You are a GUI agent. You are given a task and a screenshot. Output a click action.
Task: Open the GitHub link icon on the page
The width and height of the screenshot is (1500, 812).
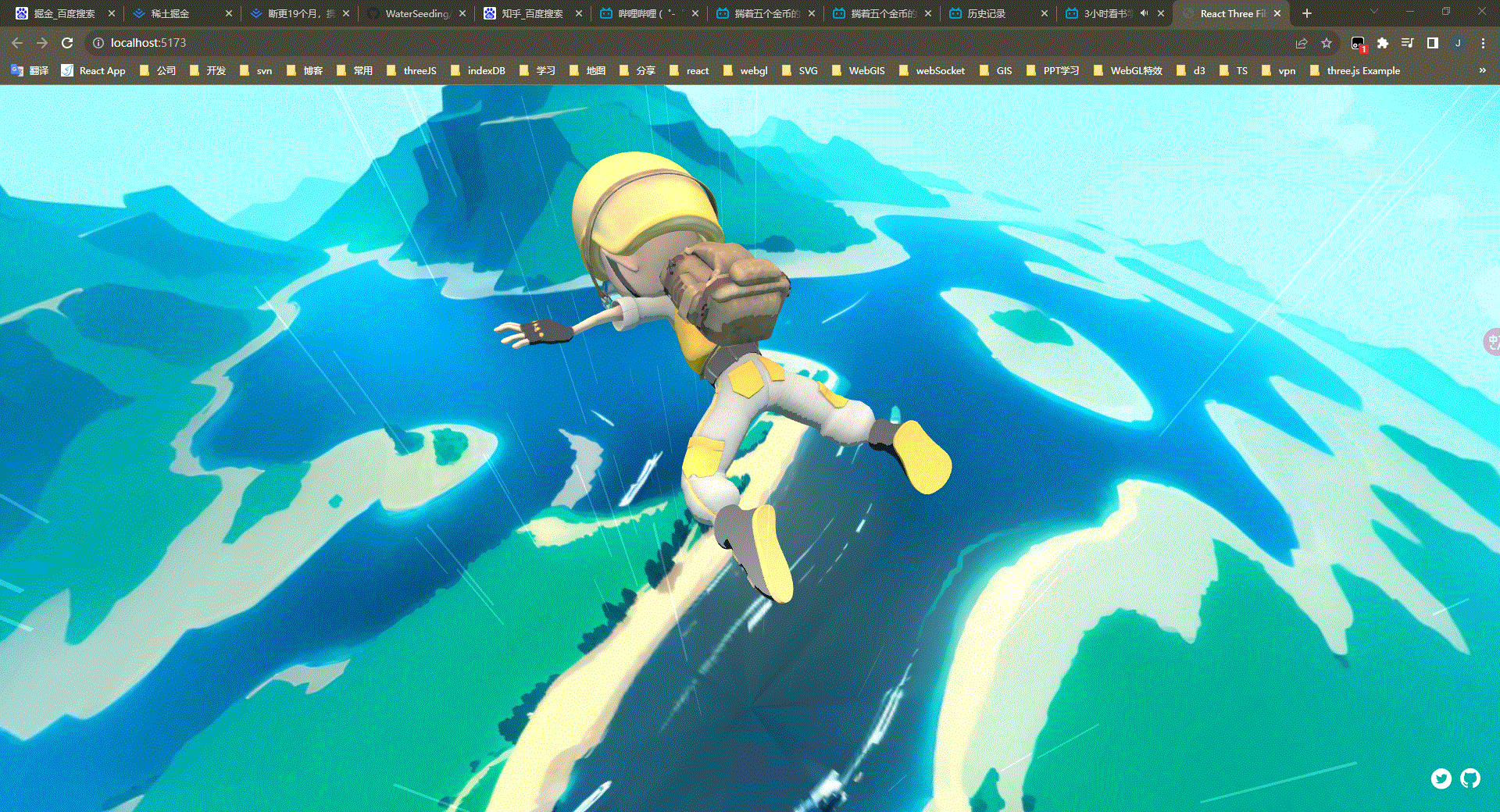pos(1470,778)
